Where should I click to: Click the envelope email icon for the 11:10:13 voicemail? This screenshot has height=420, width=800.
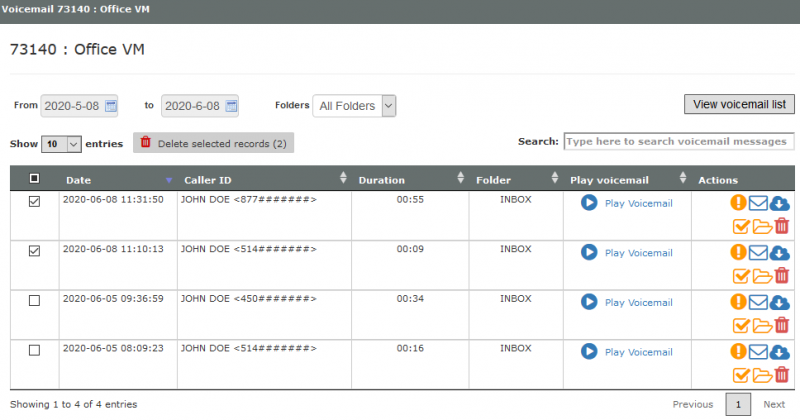tap(758, 253)
